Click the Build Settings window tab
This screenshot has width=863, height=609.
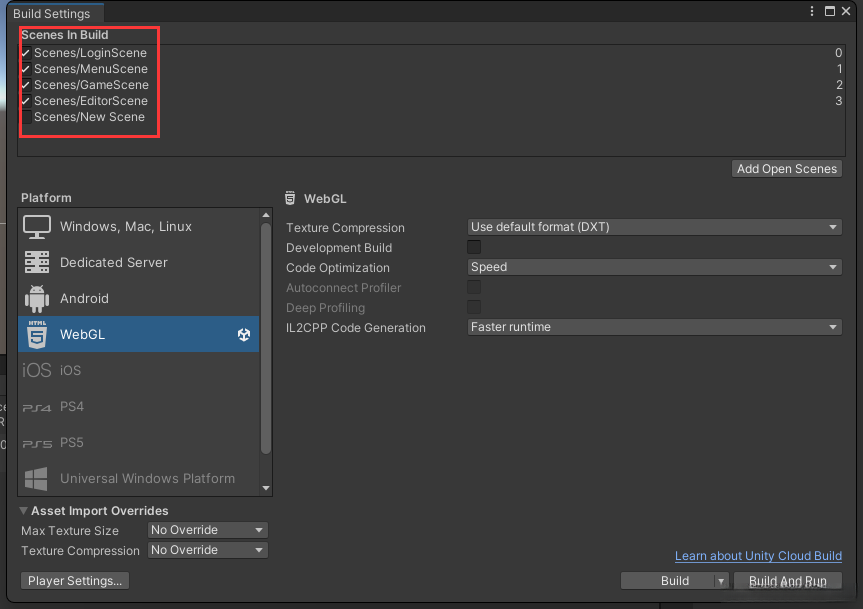[x=51, y=14]
